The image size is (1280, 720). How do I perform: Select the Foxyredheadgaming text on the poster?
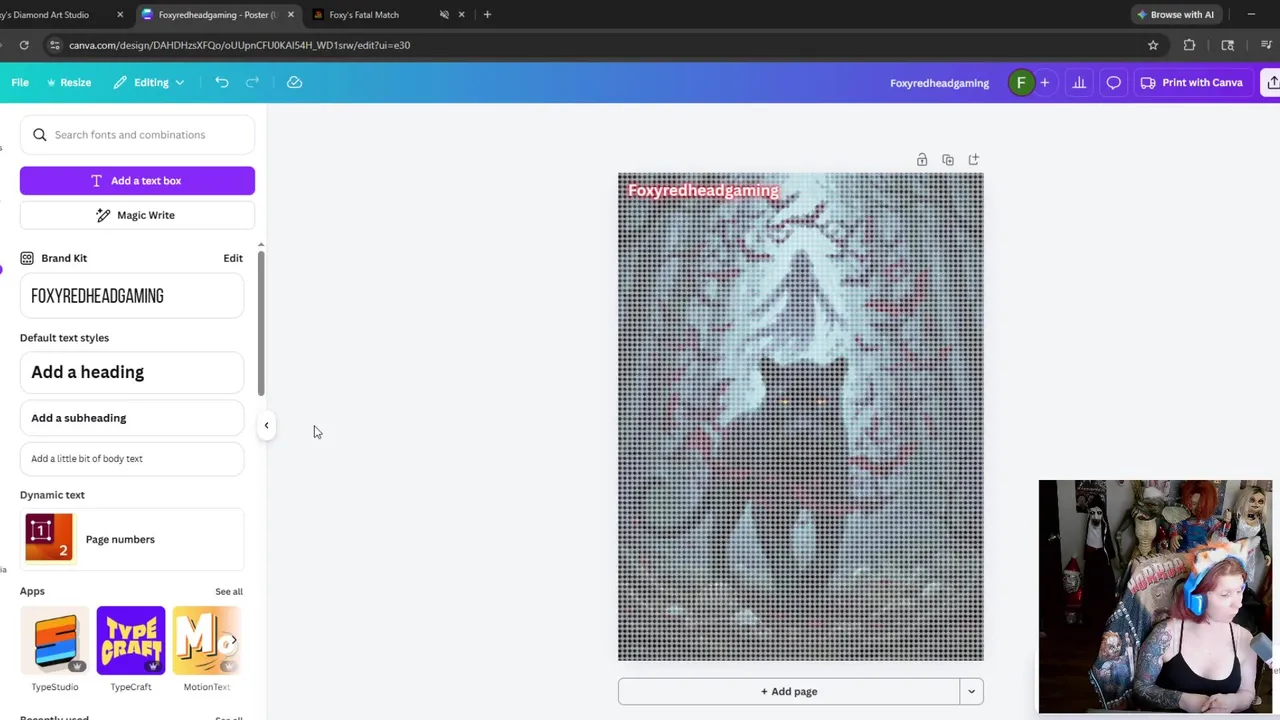(703, 190)
